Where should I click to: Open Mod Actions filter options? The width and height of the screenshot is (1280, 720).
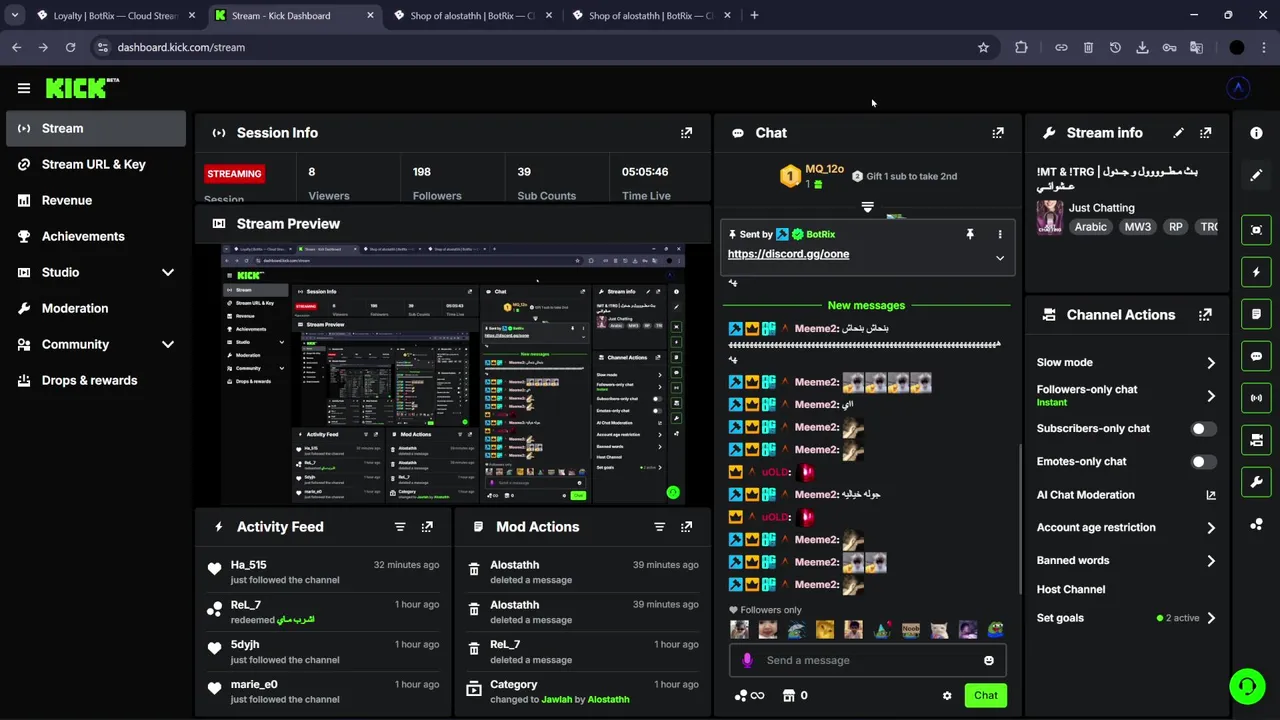[x=659, y=527]
